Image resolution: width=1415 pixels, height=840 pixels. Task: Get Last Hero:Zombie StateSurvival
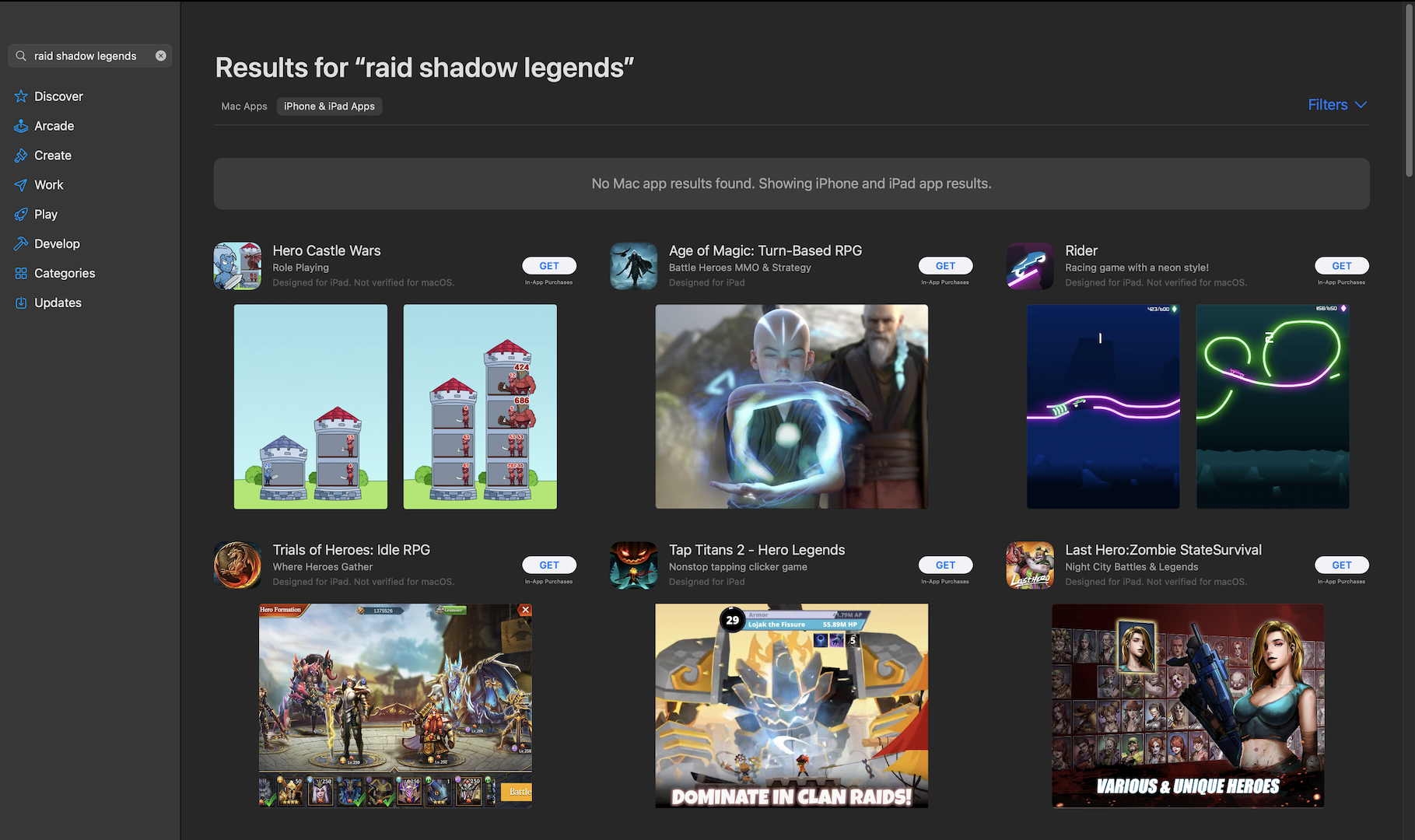coord(1342,565)
